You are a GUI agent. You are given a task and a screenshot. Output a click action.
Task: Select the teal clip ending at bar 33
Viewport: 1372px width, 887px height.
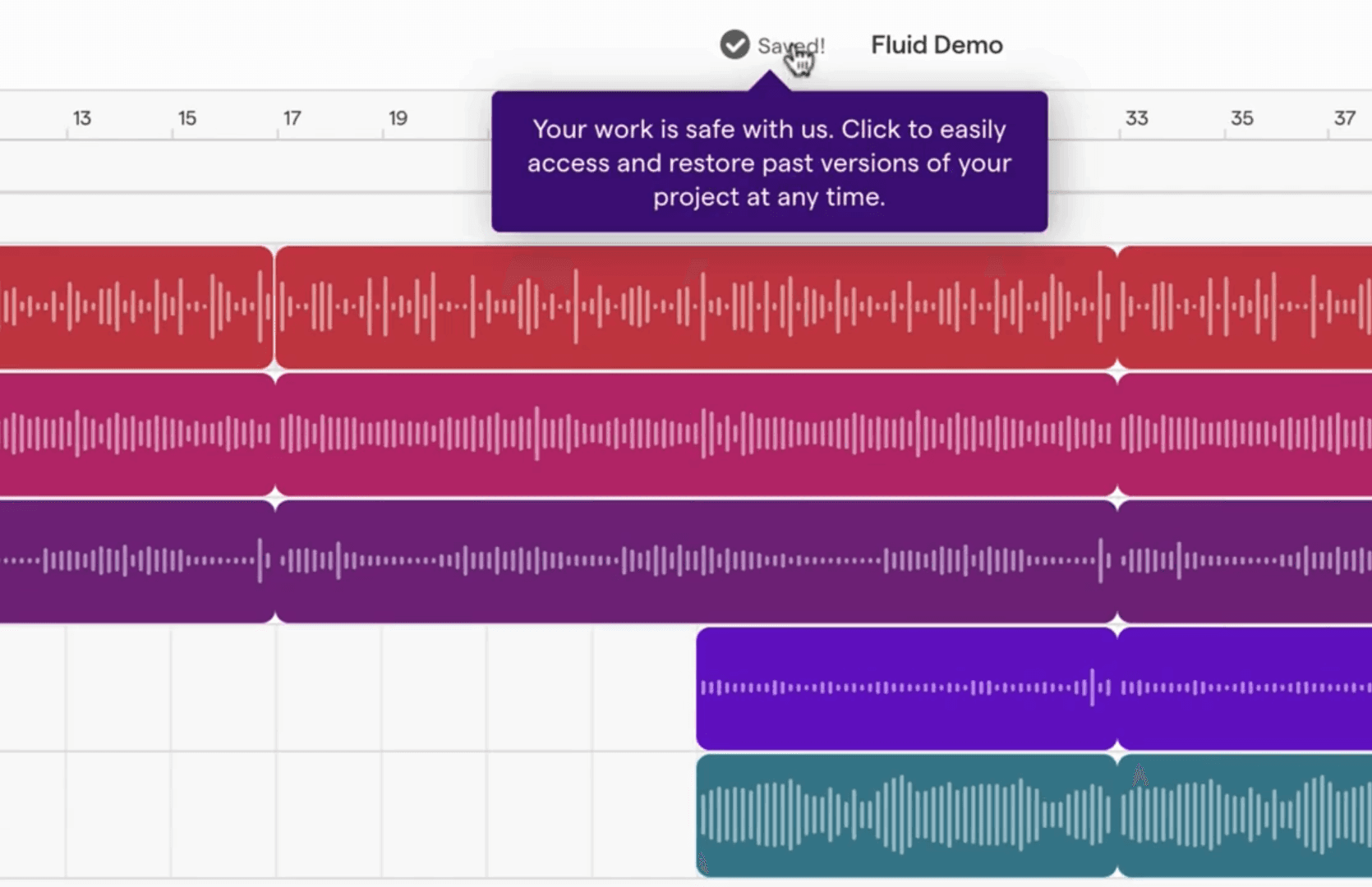pos(906,816)
